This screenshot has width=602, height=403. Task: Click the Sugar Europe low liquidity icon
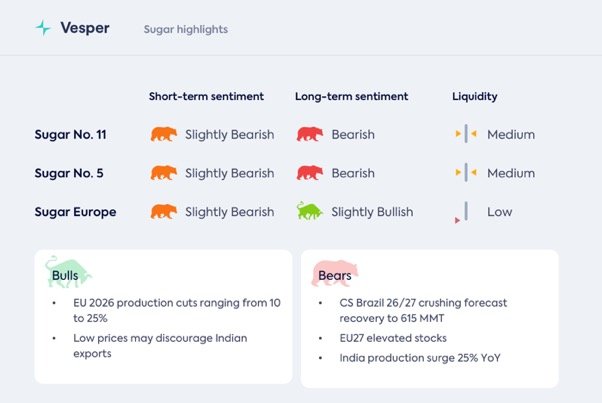coord(464,212)
